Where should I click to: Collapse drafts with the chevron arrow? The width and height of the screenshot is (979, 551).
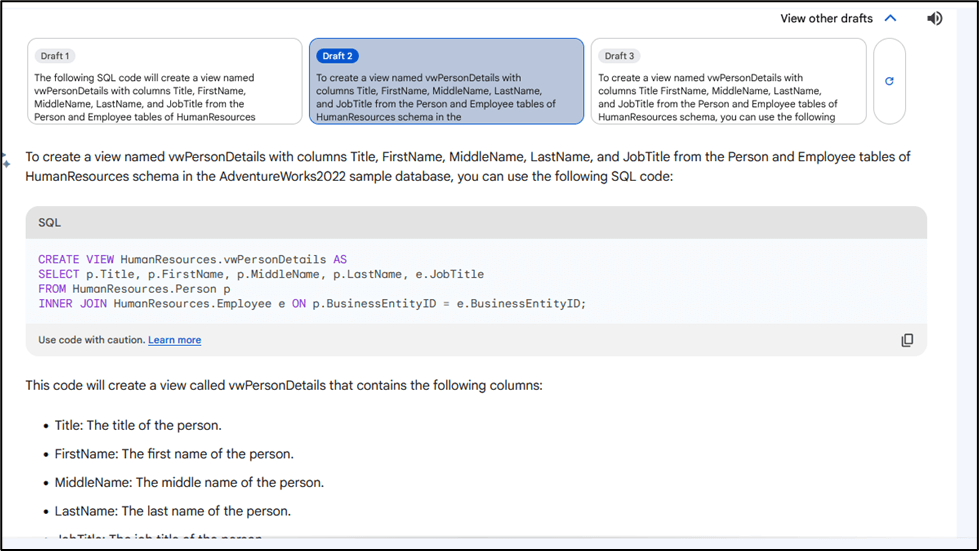[890, 18]
